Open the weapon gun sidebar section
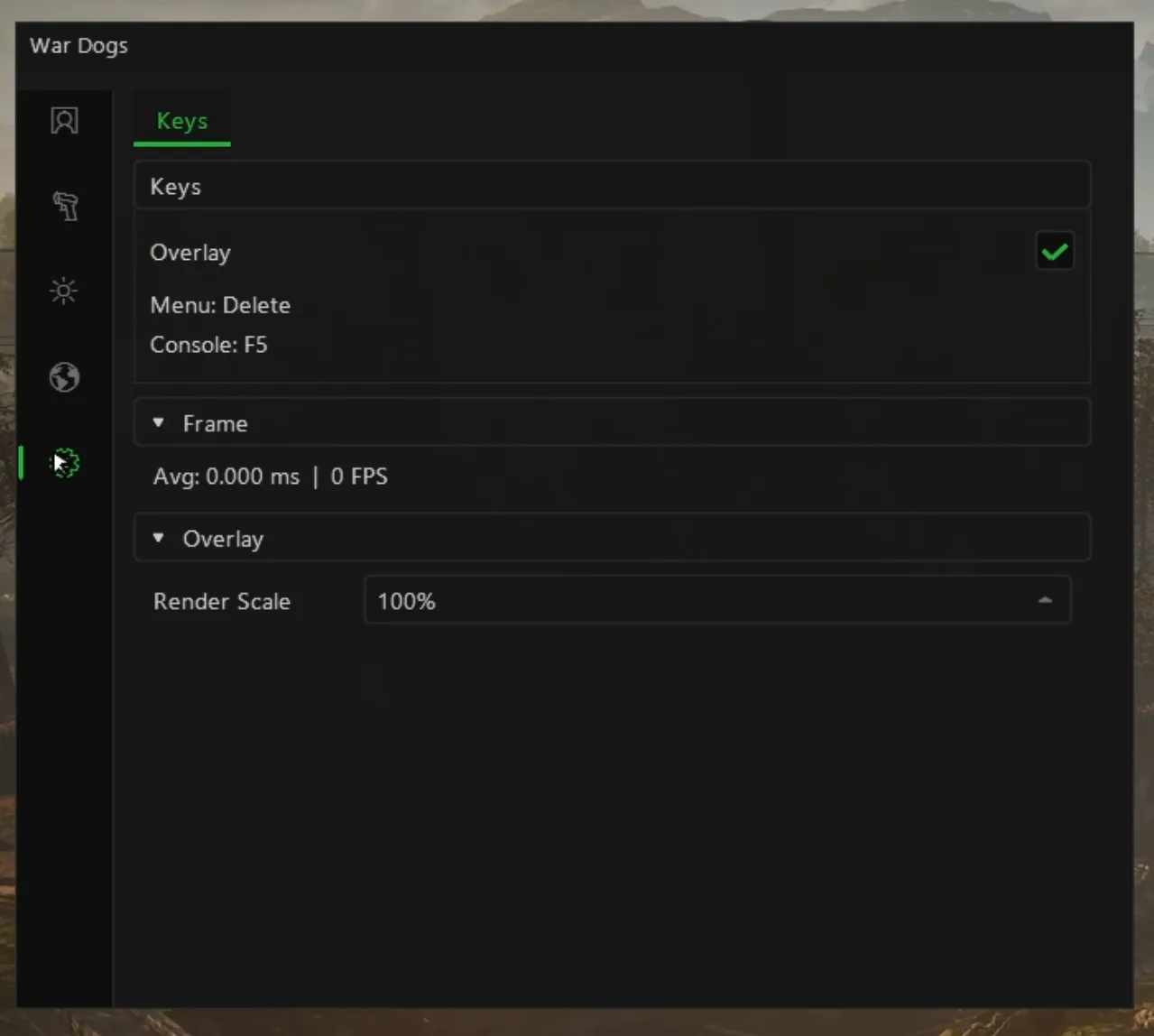Image resolution: width=1154 pixels, height=1036 pixels. point(64,206)
